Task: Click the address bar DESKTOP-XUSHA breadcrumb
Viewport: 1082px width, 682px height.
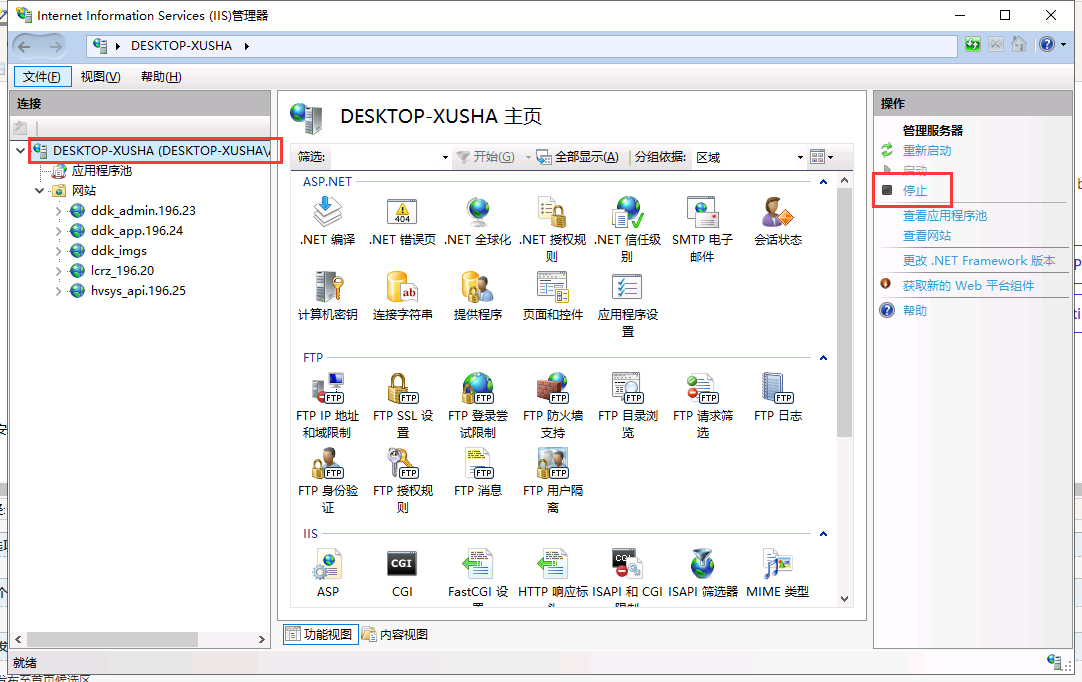Action: coord(181,46)
